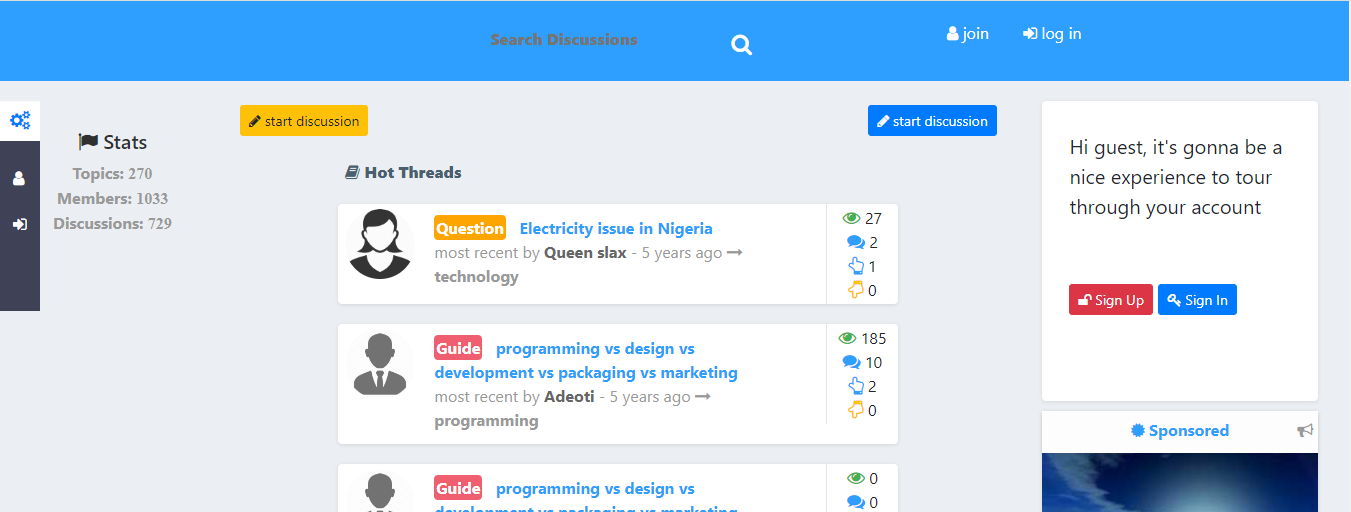Click the blue start discussion button
Image resolution: width=1351 pixels, height=512 pixels.
coord(932,121)
